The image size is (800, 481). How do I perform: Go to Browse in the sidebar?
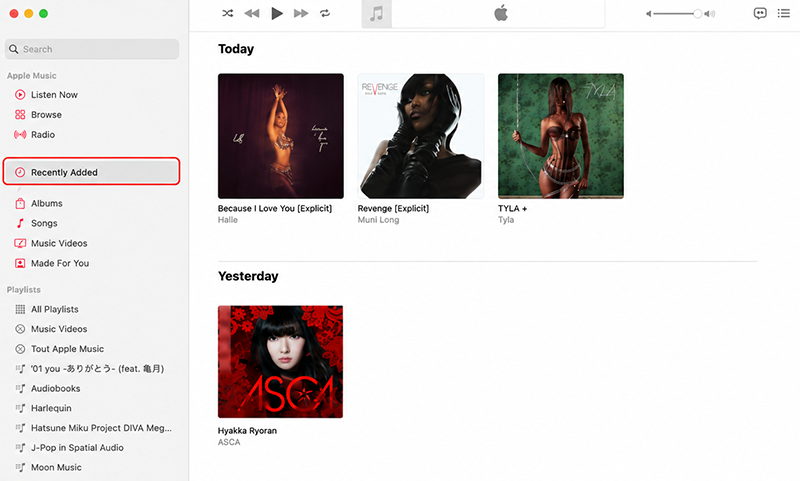[46, 114]
